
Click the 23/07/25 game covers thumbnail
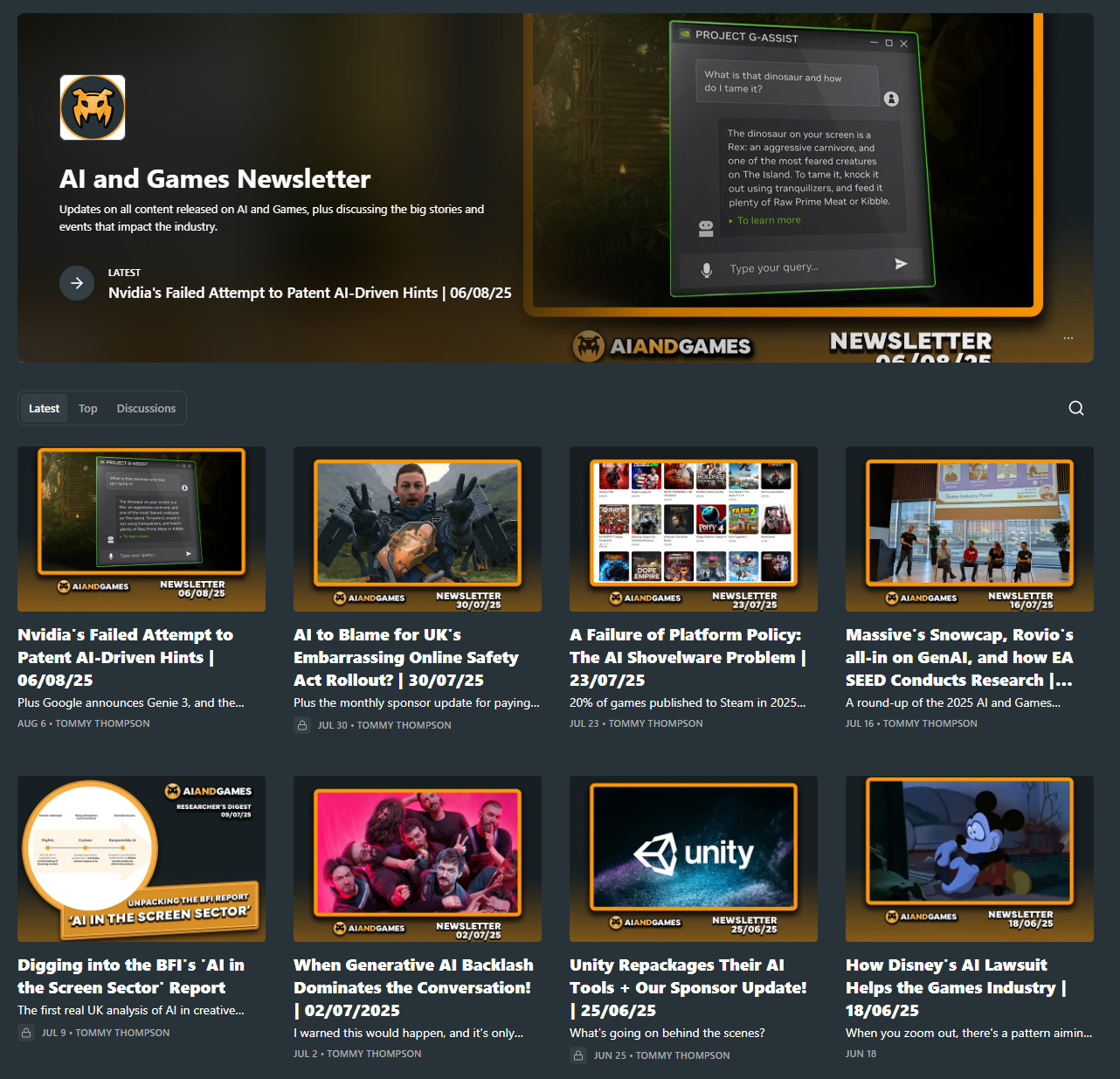pos(694,529)
